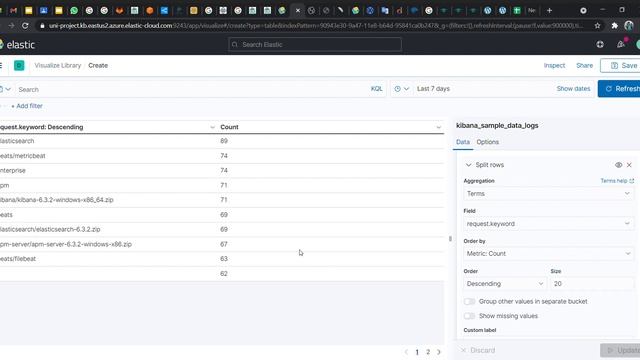Click Show dates link
Image resolution: width=640 pixels, height=360 pixels.
click(x=573, y=89)
